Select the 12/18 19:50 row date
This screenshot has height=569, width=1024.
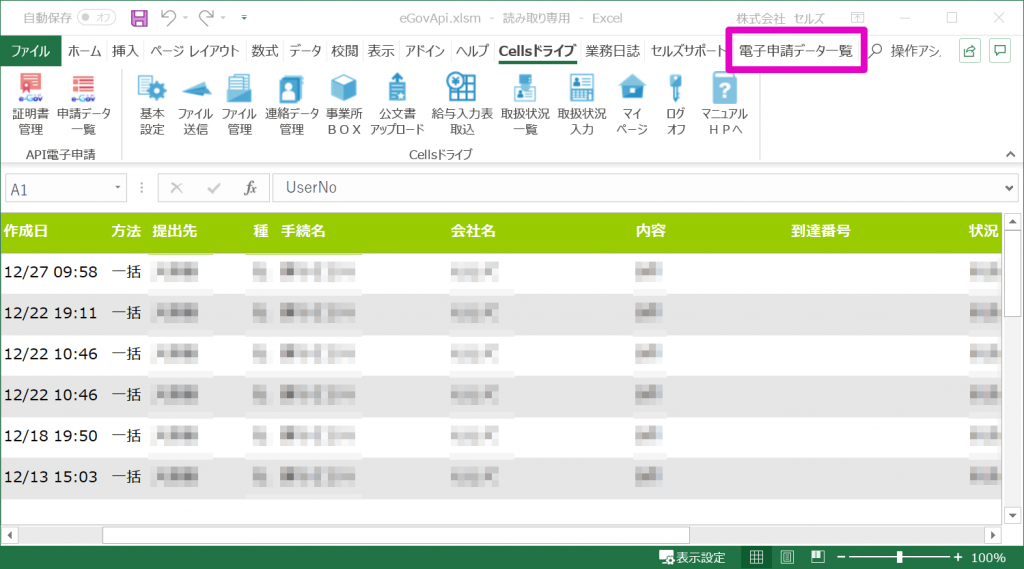(51, 436)
